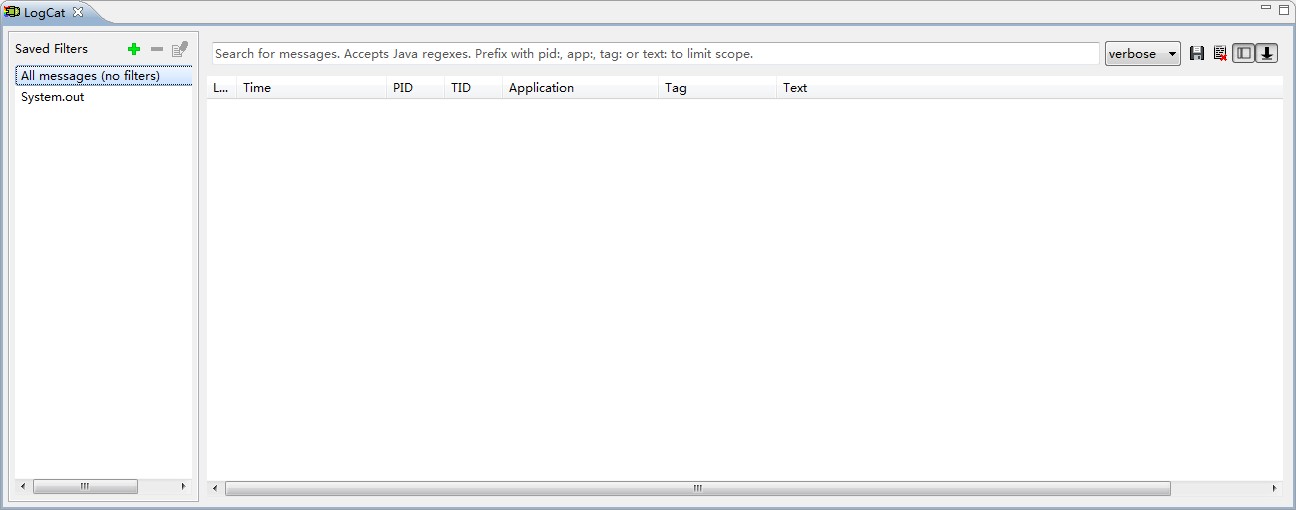Click the Tag column header
Viewport: 1296px width, 510px height.
717,88
